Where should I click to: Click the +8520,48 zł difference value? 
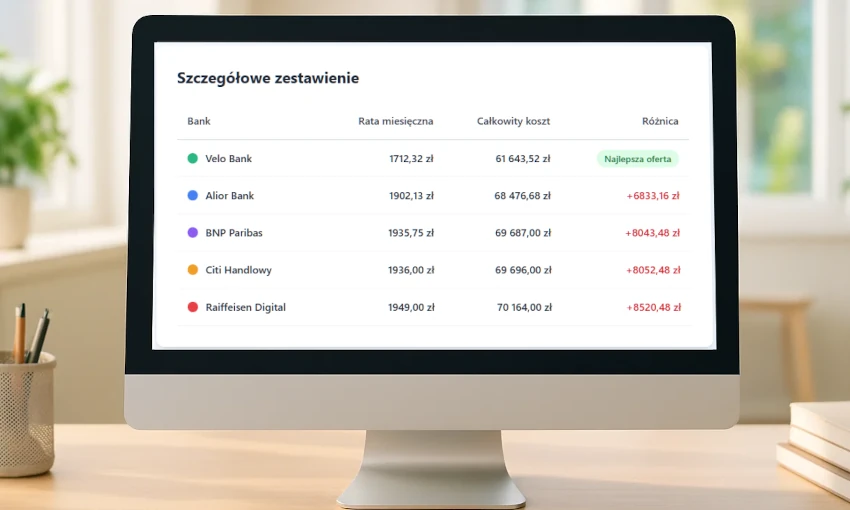pos(652,307)
